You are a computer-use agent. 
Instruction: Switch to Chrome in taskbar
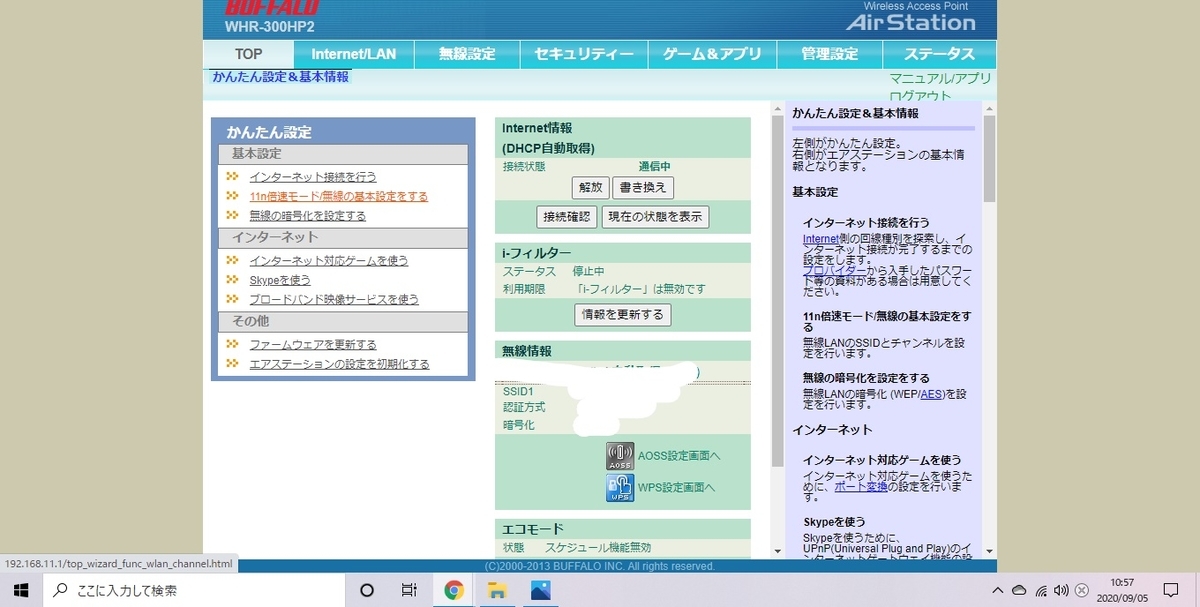pos(454,590)
